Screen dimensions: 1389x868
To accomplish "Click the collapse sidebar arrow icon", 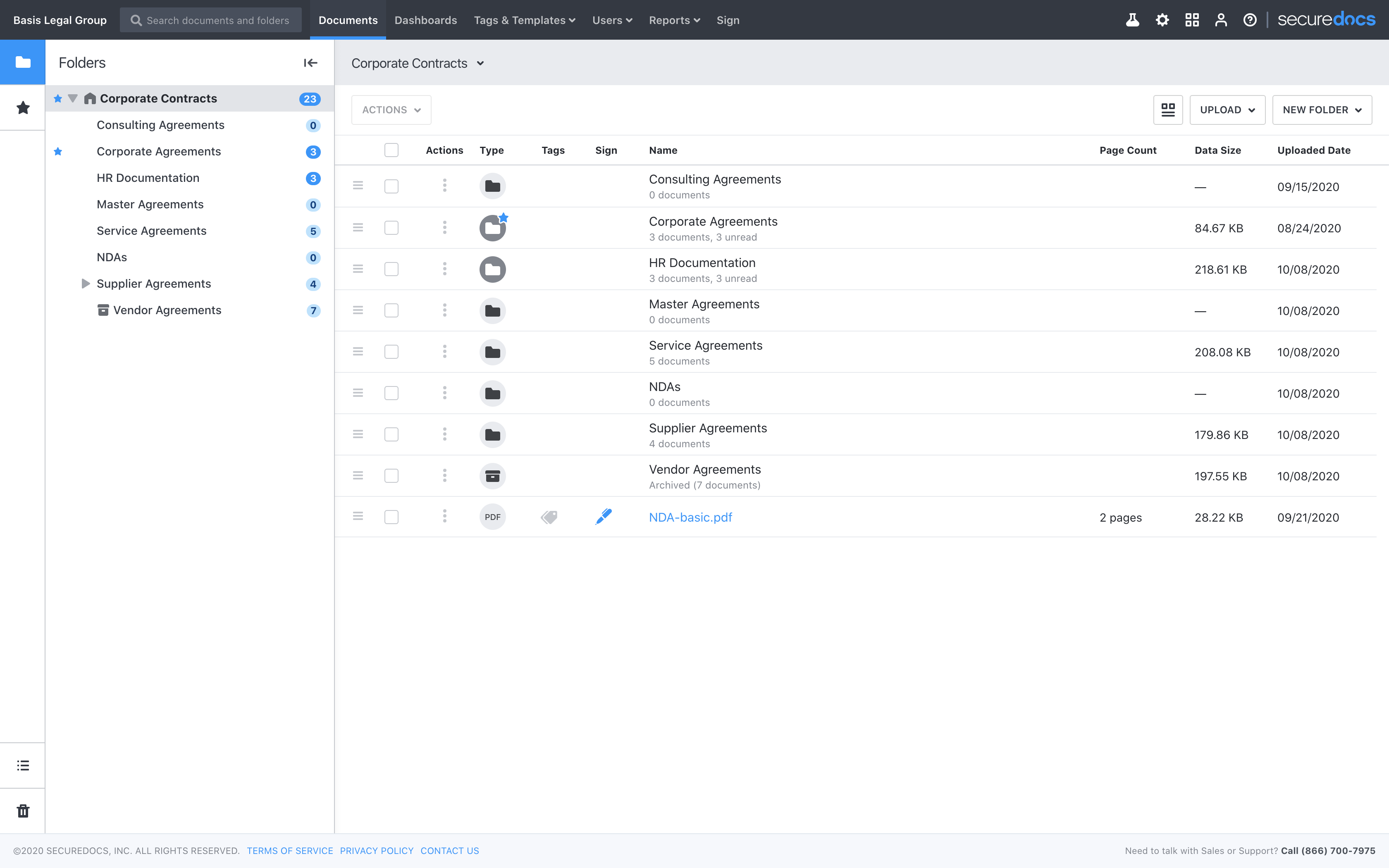I will (311, 63).
